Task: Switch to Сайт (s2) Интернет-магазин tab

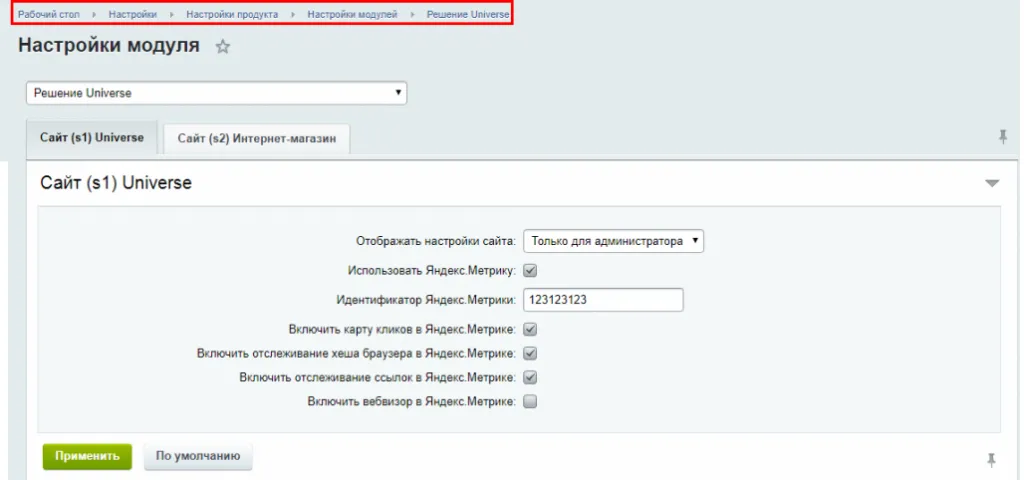Action: tap(257, 138)
